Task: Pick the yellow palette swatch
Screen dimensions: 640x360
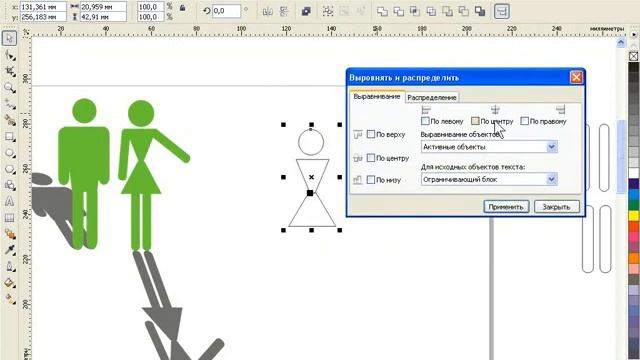Action: tap(633, 216)
